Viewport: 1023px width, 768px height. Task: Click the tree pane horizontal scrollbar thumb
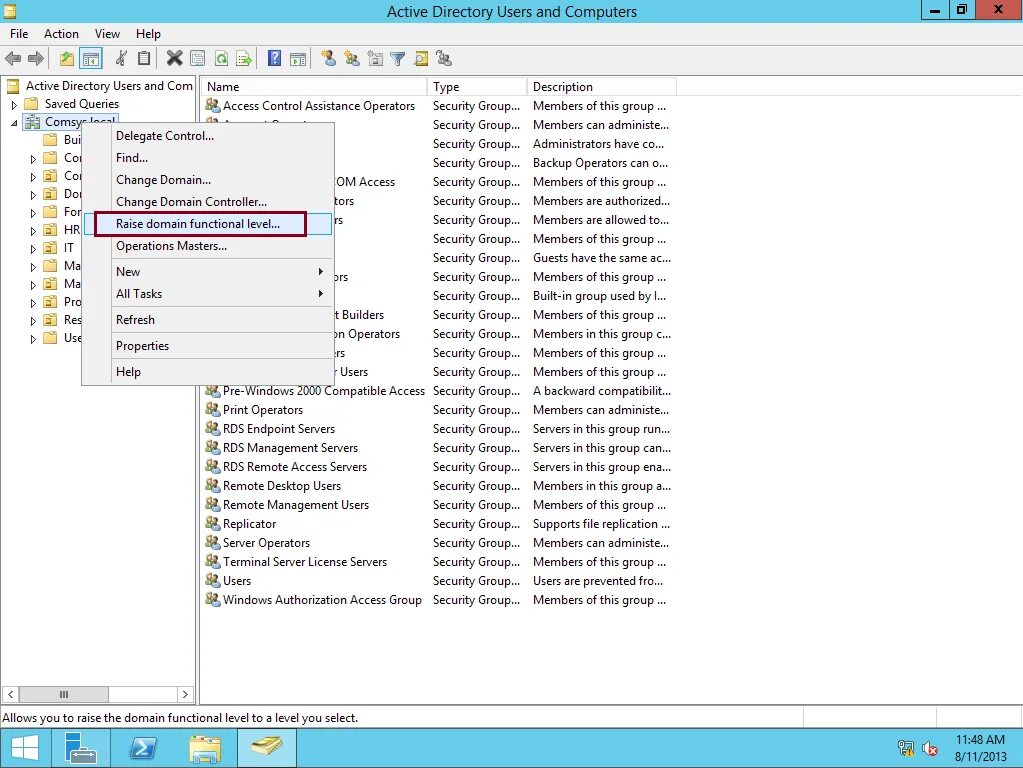tap(63, 694)
